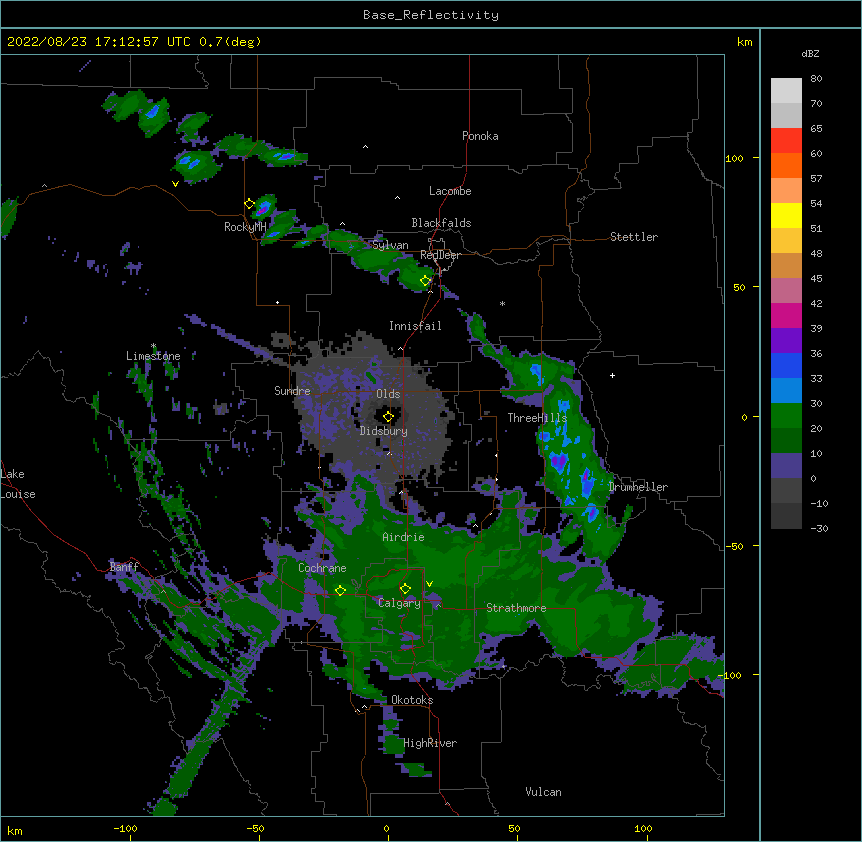Click the -50 tick label on bottom axis
Screen dimensions: 862x842
(256, 828)
